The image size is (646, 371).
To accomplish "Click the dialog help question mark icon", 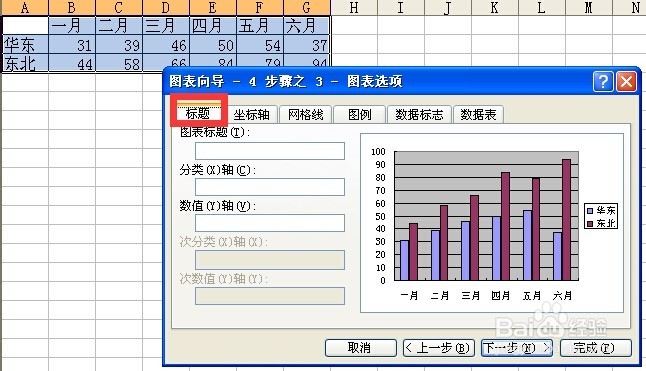I will tap(603, 82).
